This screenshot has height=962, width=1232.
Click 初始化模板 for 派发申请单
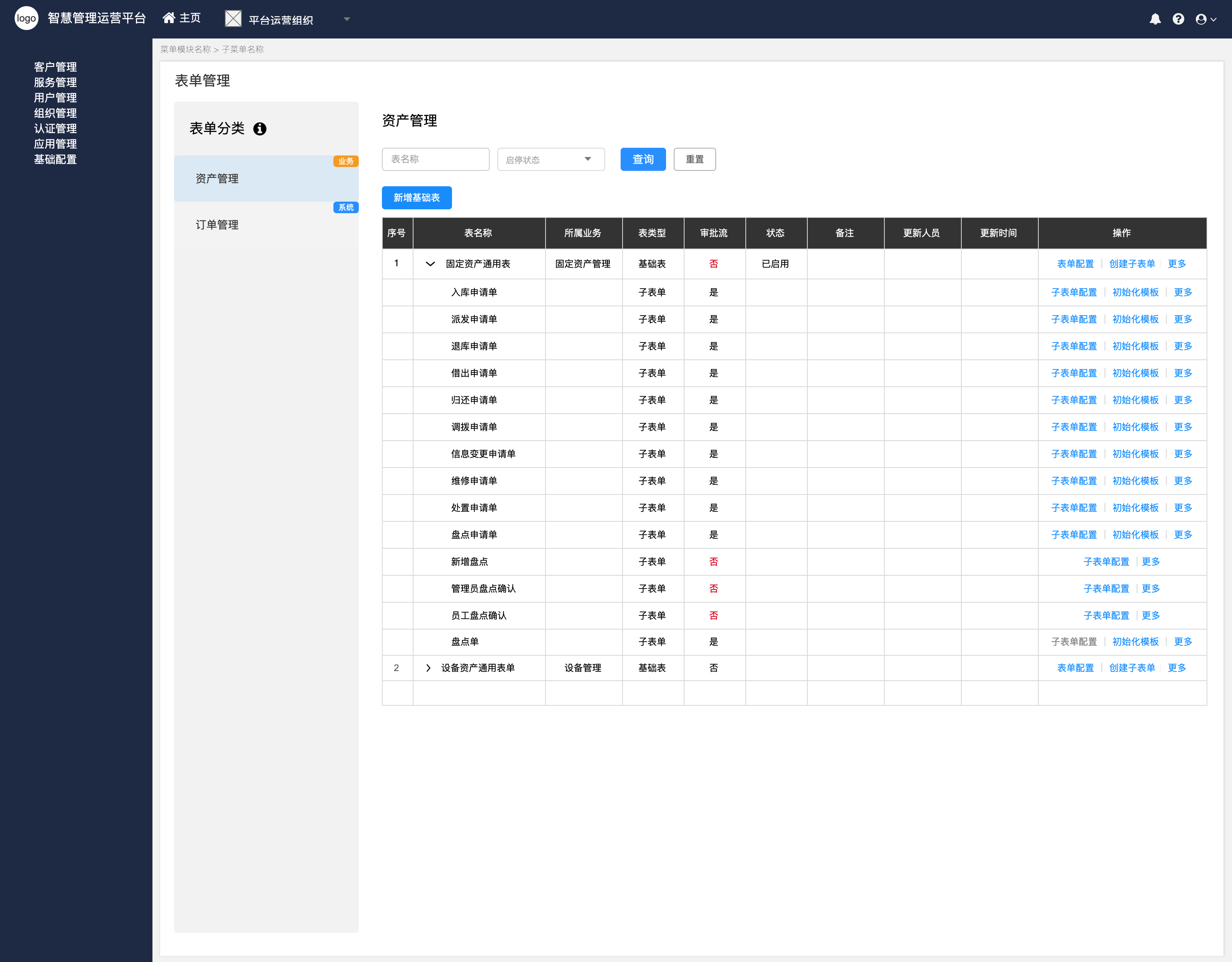tap(1135, 319)
